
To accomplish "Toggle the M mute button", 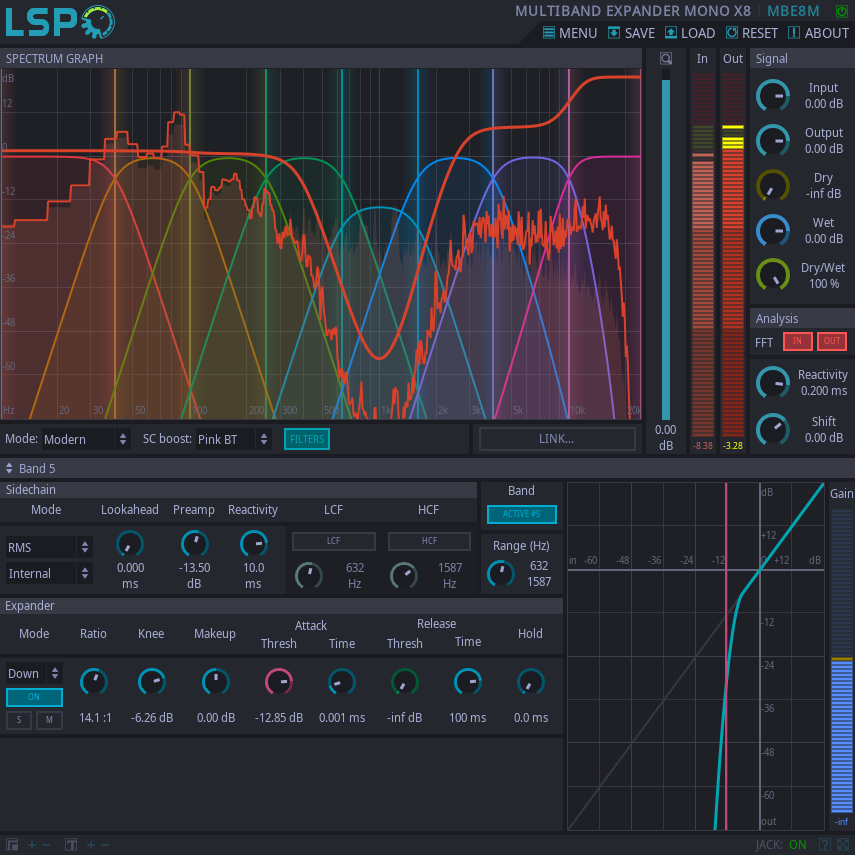I will coord(50,720).
